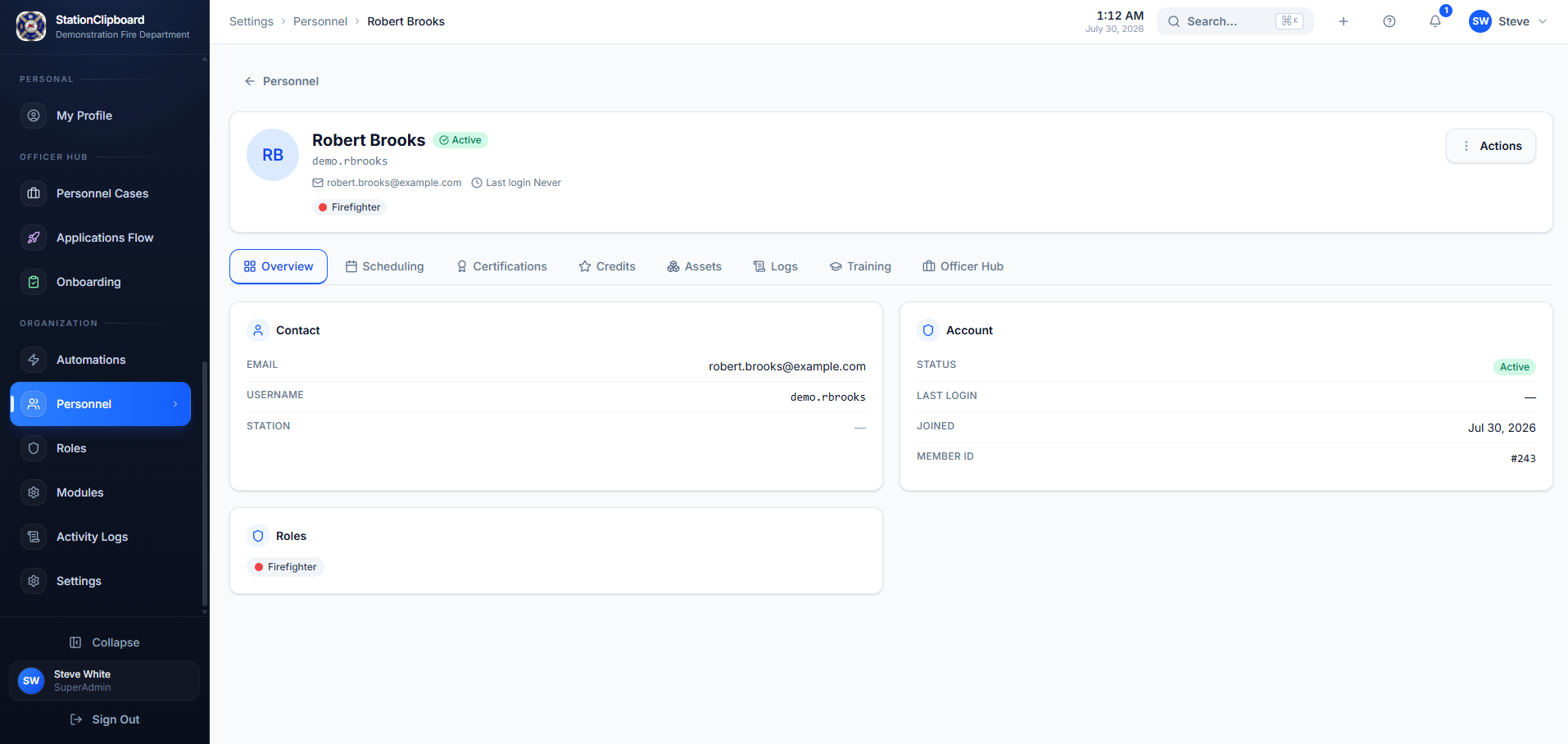
Task: Click the RB avatar circle
Action: point(273,155)
